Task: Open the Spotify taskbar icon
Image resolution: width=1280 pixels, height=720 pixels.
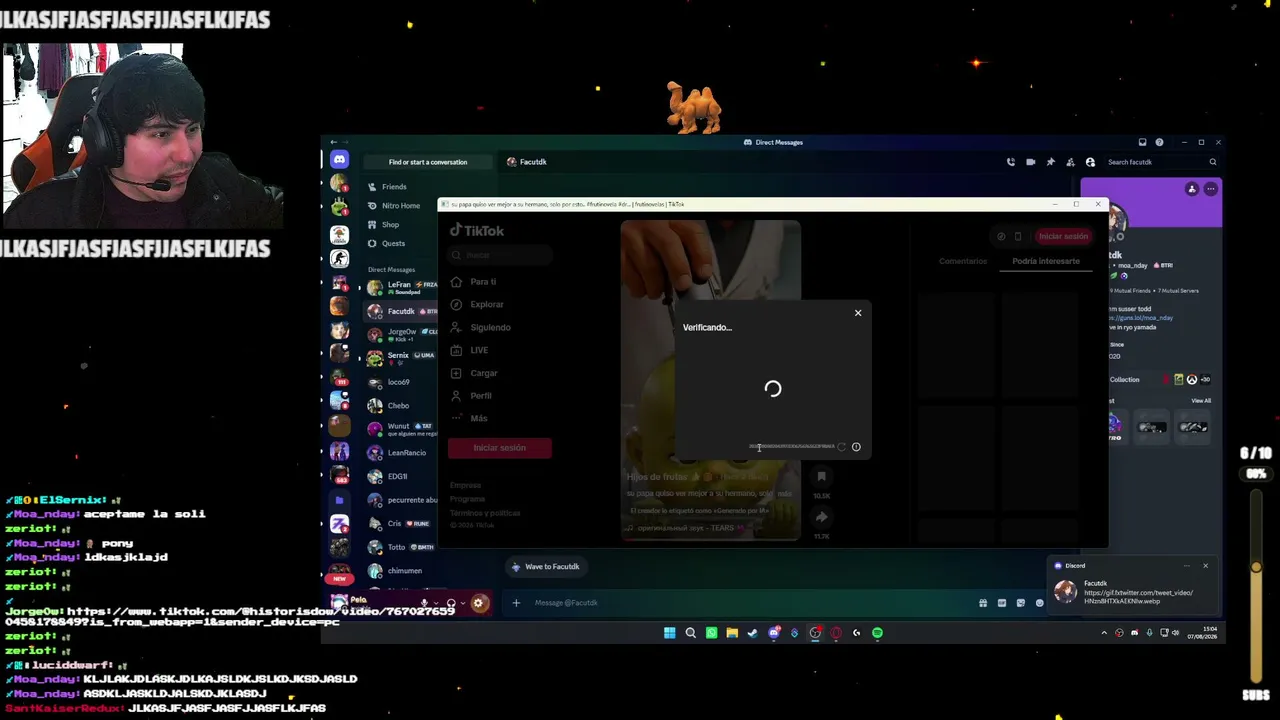Action: 877,633
